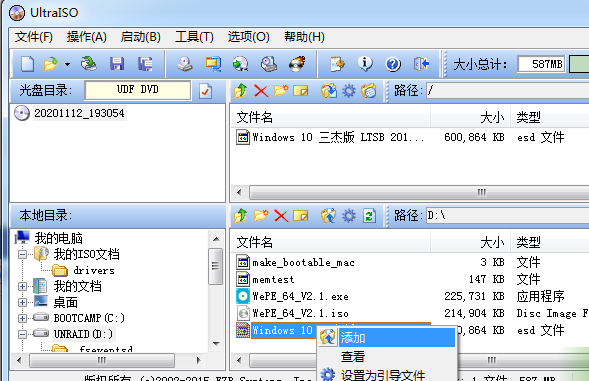Image resolution: width=589 pixels, height=381 pixels.
Task: Click the gear properties icon beside disc path
Action: coord(349,91)
